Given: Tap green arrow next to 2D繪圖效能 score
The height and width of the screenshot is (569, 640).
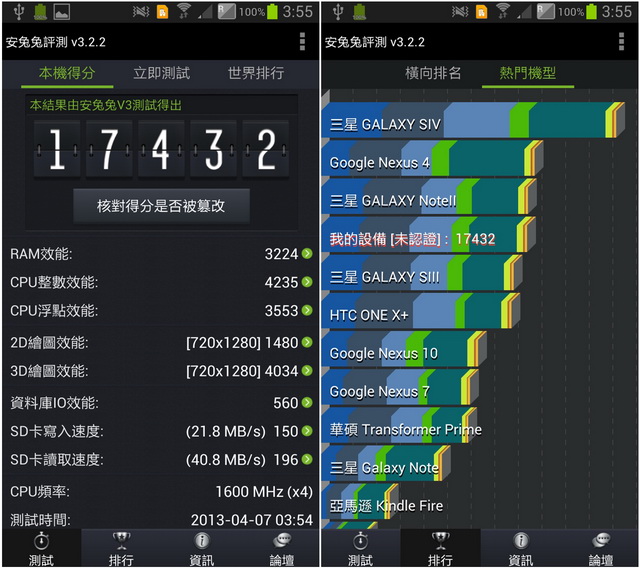Looking at the screenshot, I should [x=307, y=342].
